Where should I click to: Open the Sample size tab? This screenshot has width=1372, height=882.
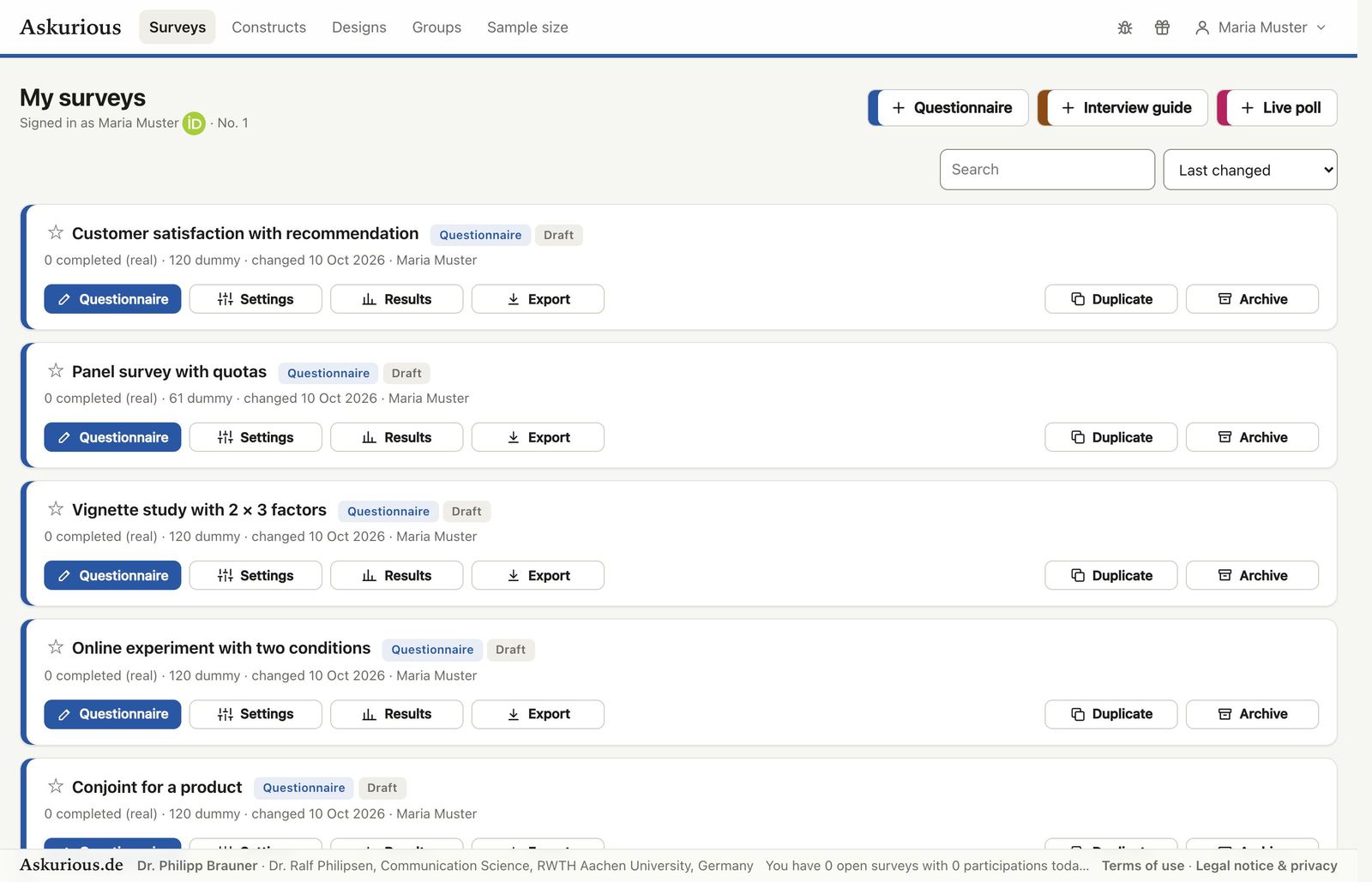(527, 27)
